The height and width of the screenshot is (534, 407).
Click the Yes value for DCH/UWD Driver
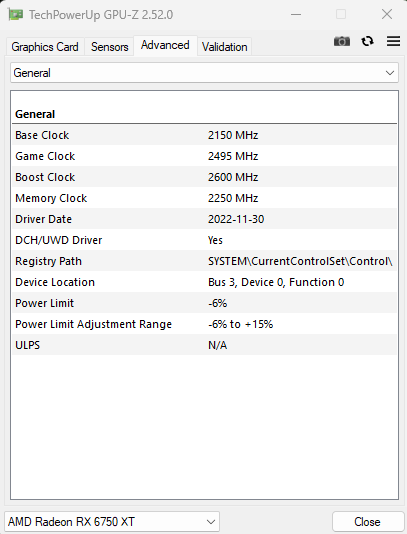215,240
